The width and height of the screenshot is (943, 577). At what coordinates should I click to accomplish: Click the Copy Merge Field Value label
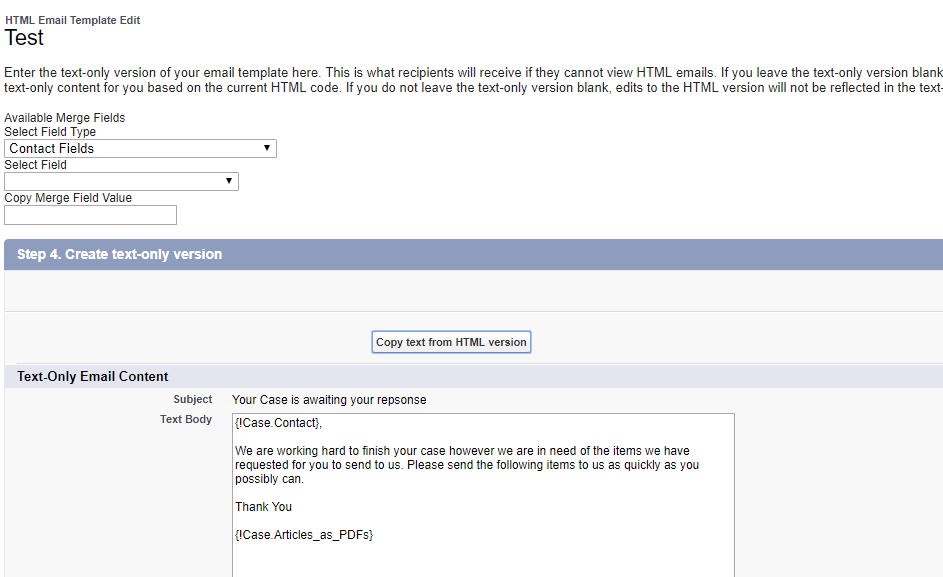click(66, 197)
